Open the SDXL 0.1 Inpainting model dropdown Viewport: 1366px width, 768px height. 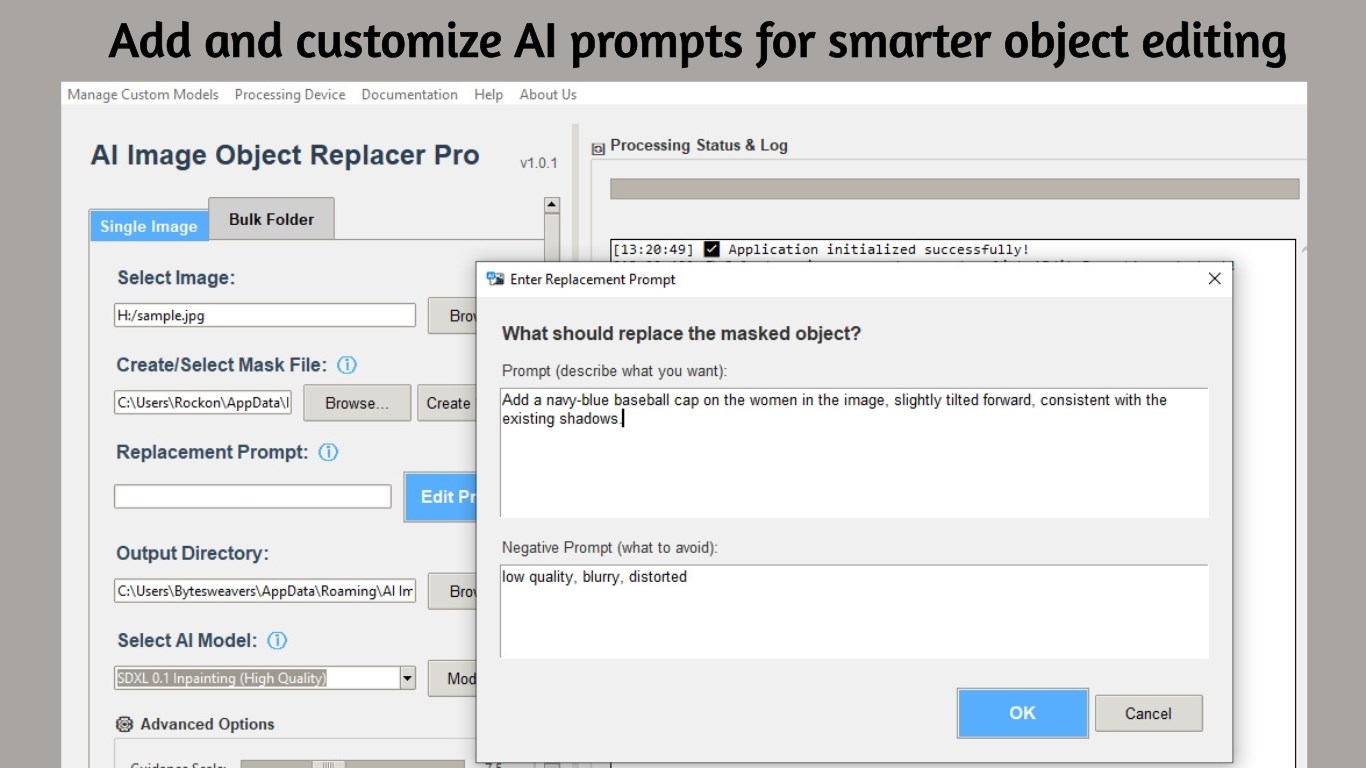[x=407, y=678]
